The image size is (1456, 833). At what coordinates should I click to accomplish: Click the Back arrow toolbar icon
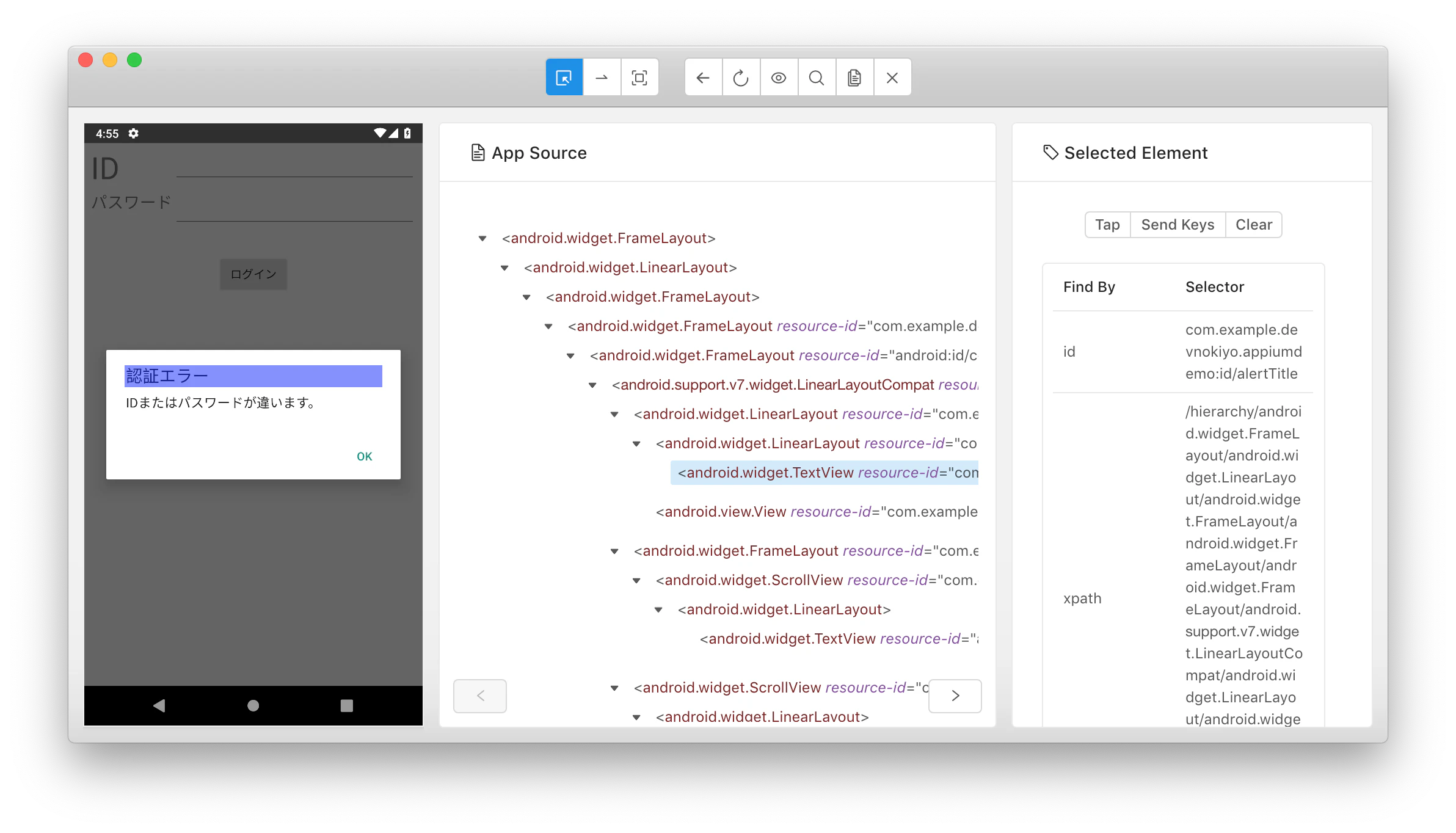tap(703, 78)
